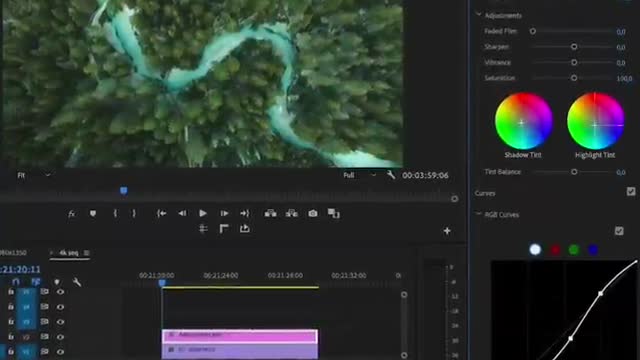The image size is (640, 360).
Task: Collapse the Adjustments section
Action: coord(478,15)
